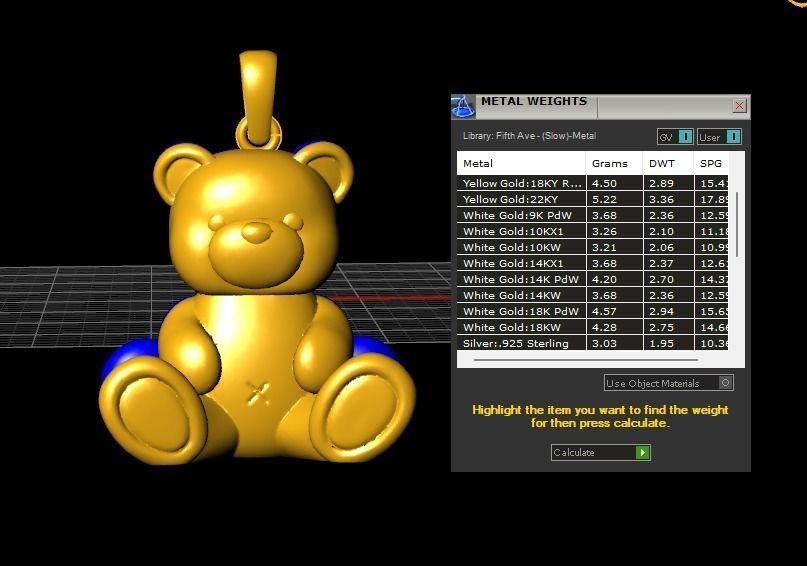Sort by the Metal column header
The image size is (807, 566).
pos(521,164)
